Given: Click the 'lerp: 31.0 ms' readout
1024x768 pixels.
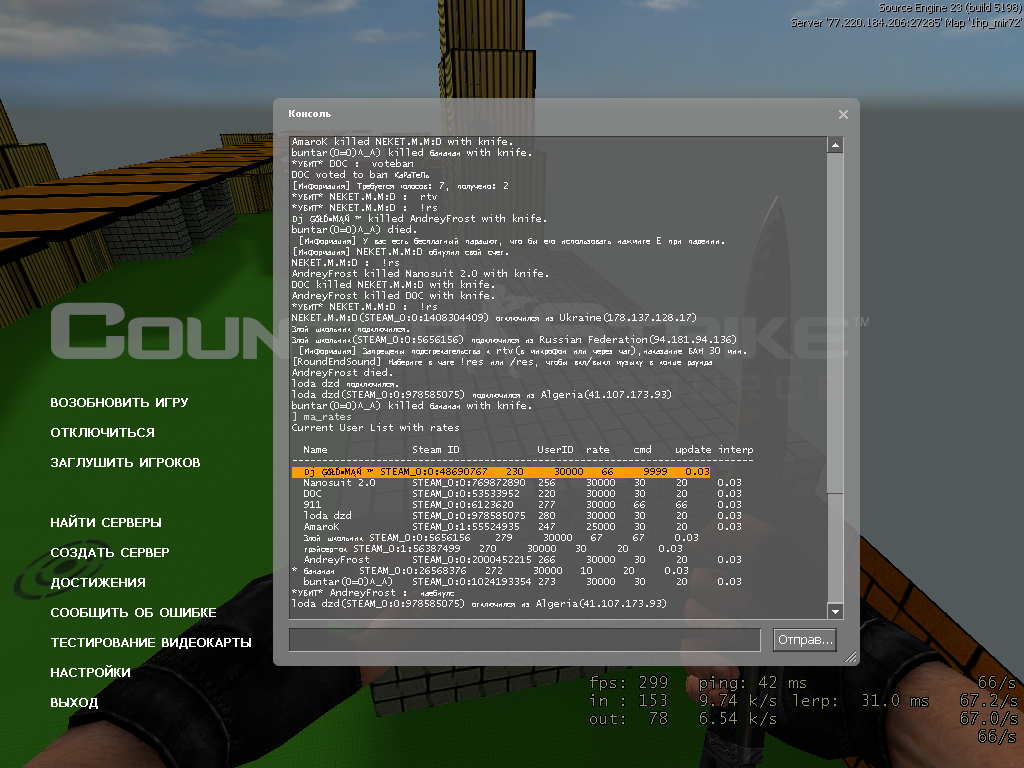Looking at the screenshot, I should pos(861,701).
